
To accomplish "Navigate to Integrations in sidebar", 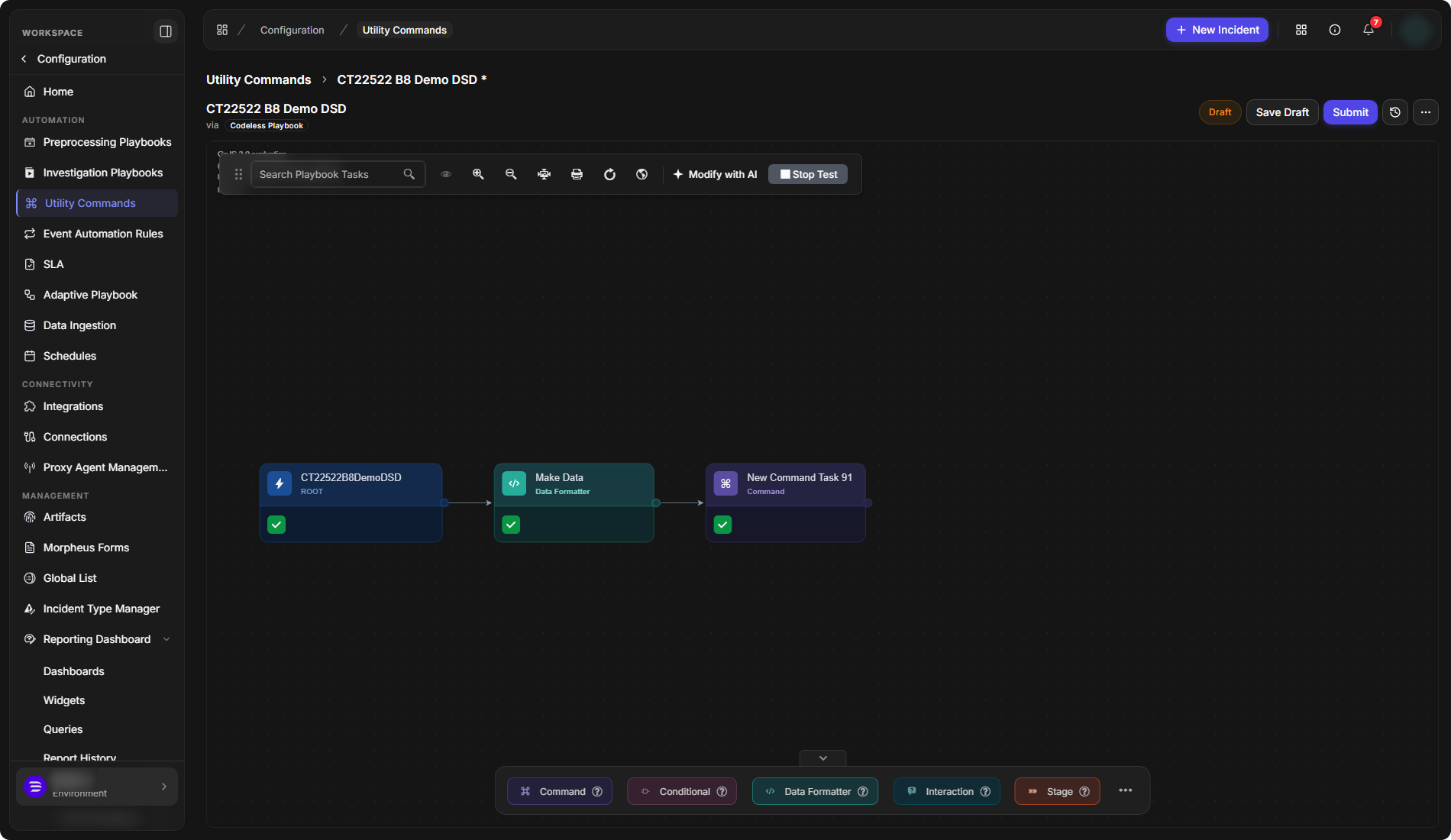I will 97,406.
